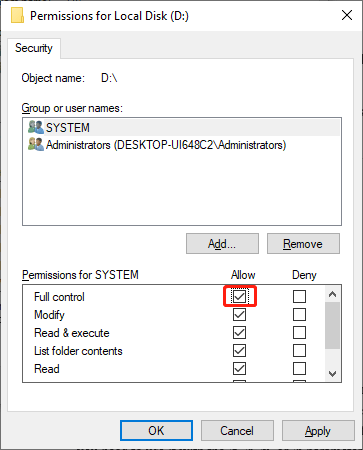Click the Apply button

pos(318,430)
